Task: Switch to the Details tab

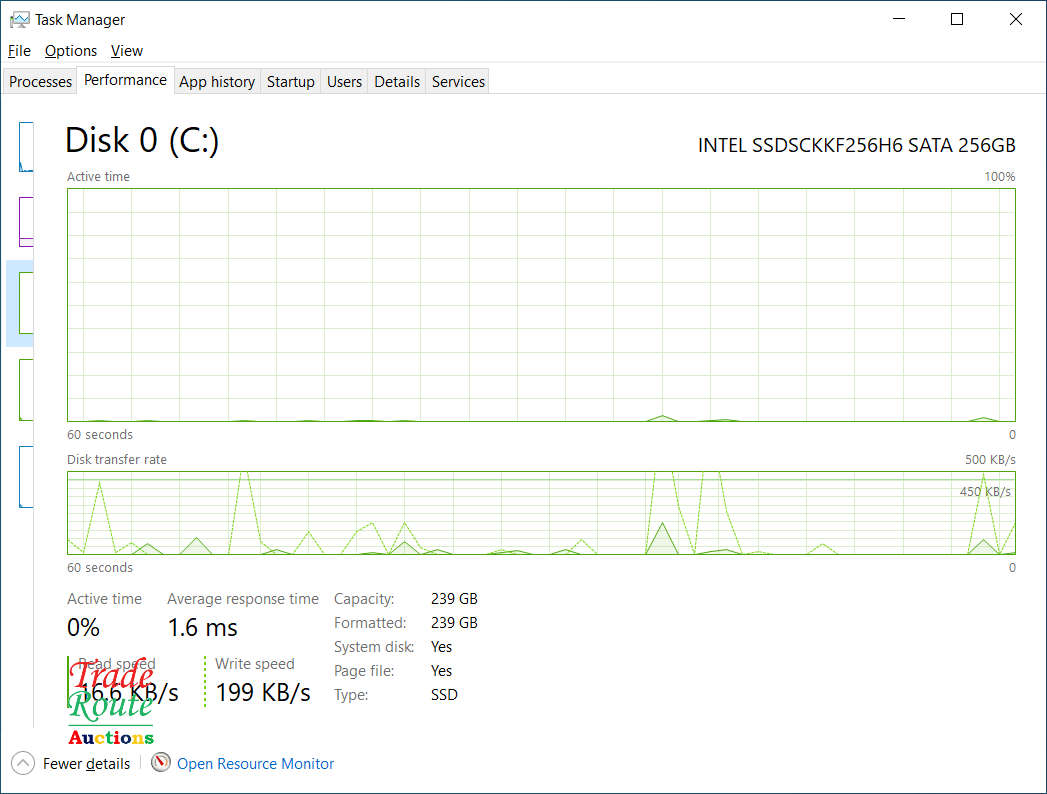Action: pos(397,81)
